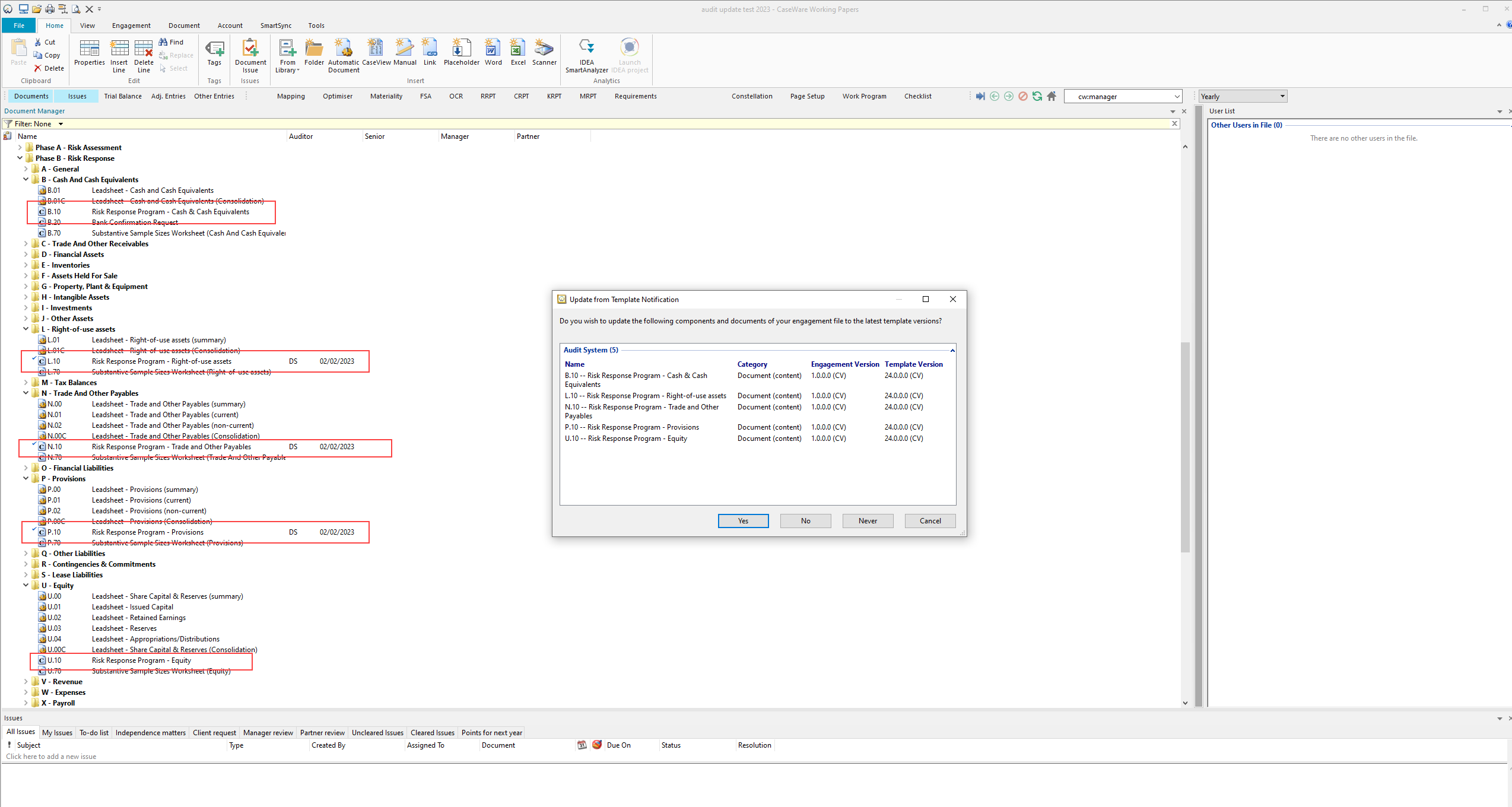Screen dimensions: 1512x807
Task: Collapse the Audit System (5) section
Action: pyautogui.click(x=952, y=351)
